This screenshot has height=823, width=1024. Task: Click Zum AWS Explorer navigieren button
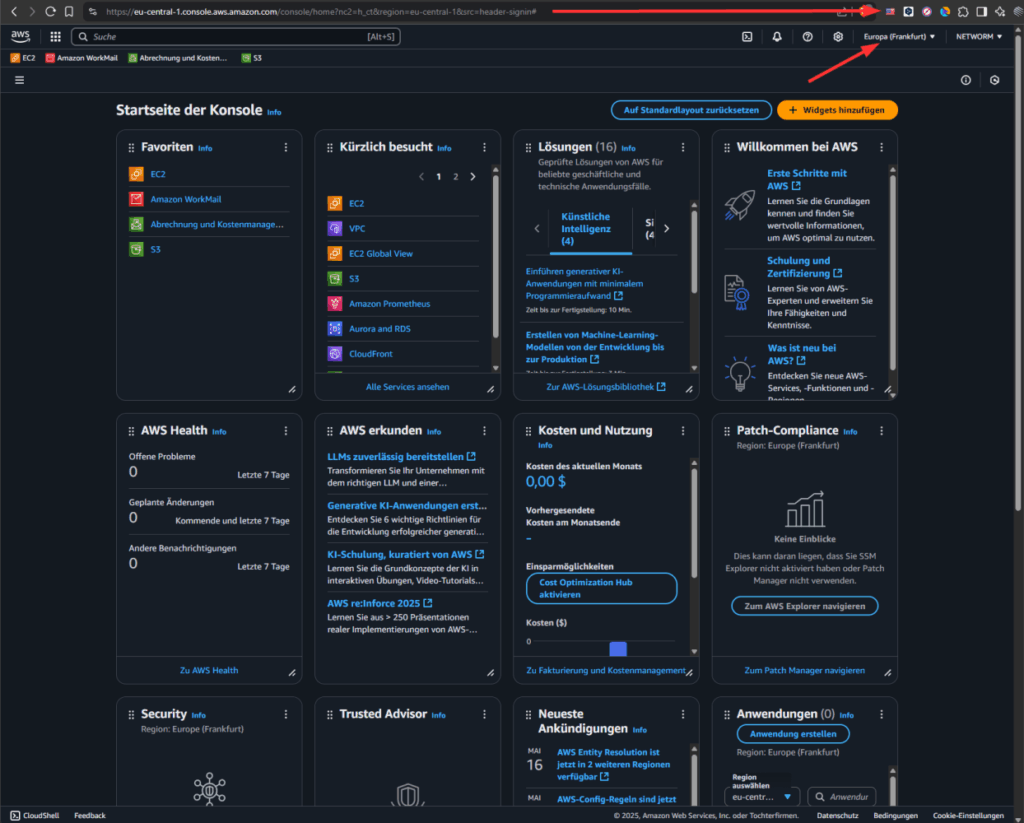pos(805,606)
